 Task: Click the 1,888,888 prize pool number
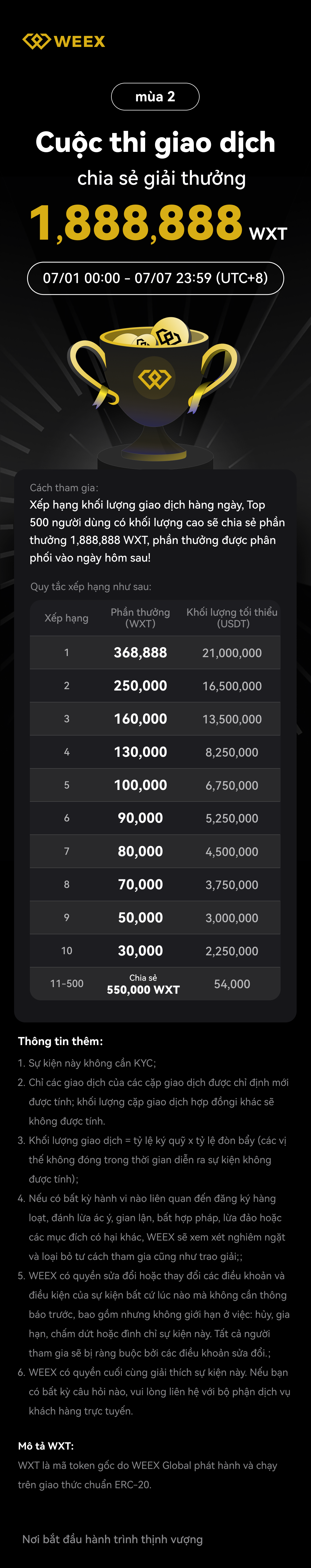pyautogui.click(x=137, y=223)
